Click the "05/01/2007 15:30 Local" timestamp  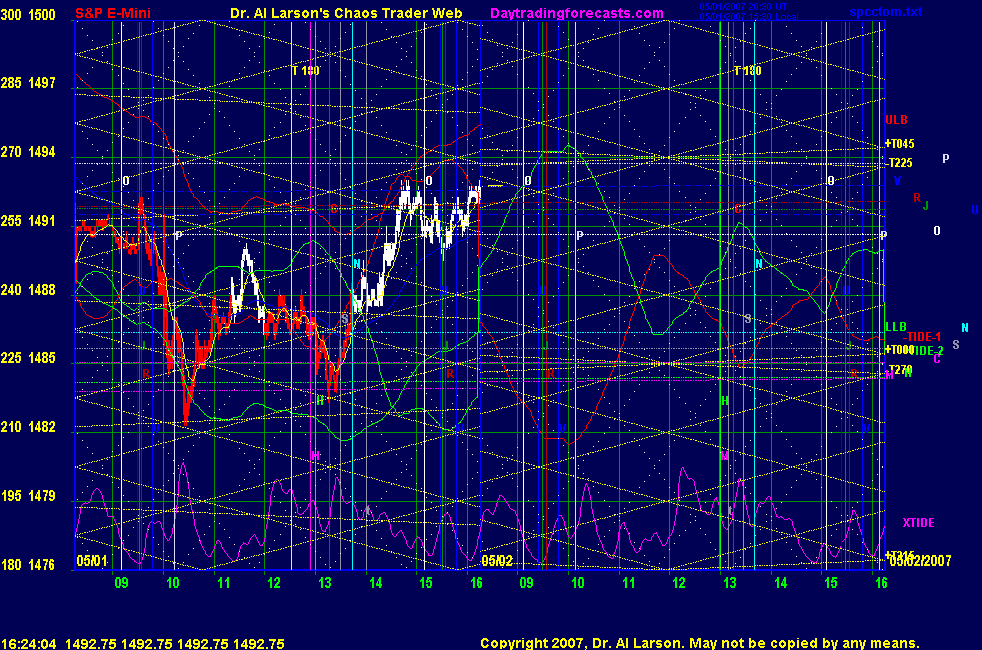pos(748,16)
